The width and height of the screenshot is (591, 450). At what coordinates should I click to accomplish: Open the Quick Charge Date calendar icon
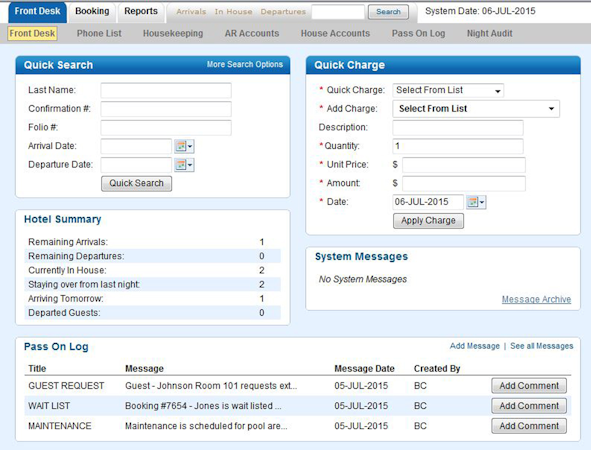(476, 202)
